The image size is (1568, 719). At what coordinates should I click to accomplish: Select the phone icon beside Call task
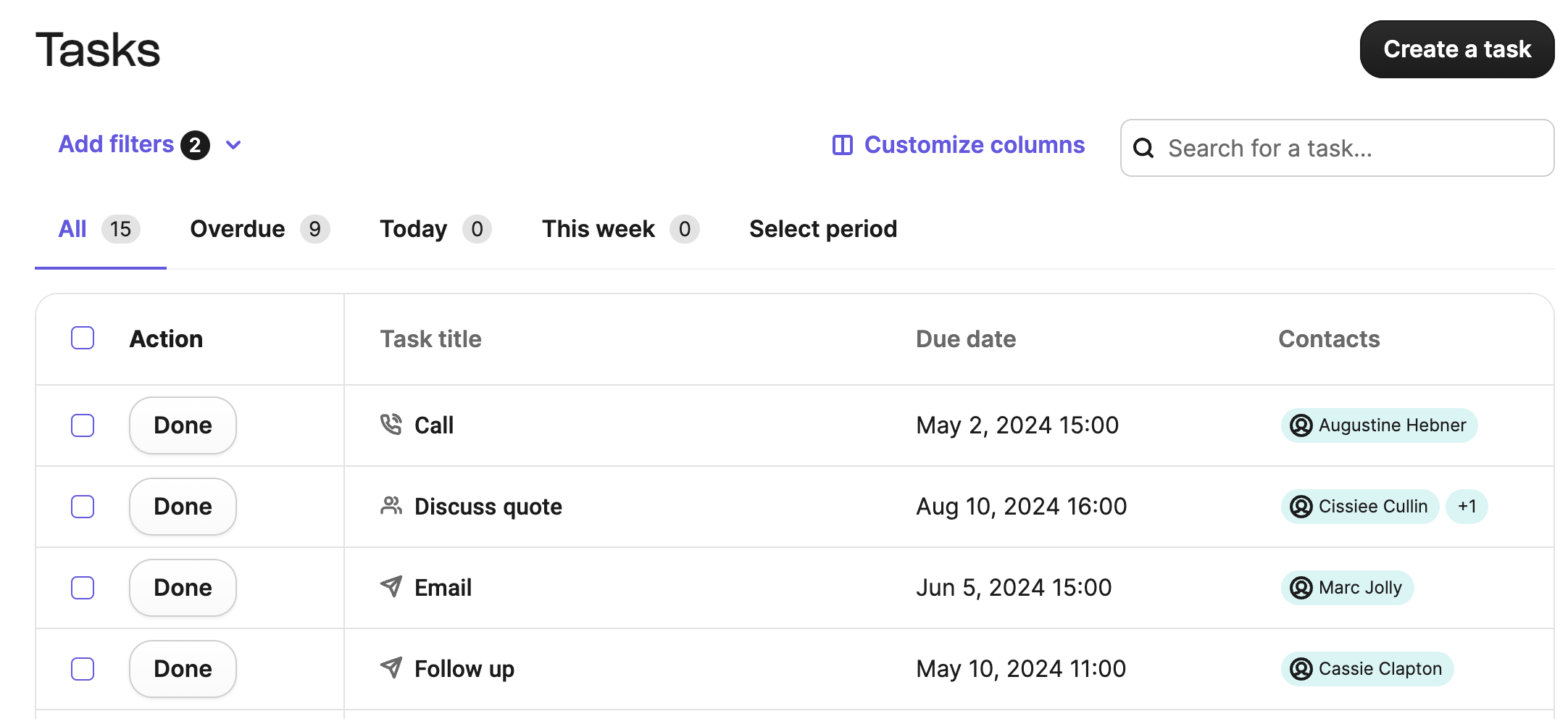pos(391,425)
